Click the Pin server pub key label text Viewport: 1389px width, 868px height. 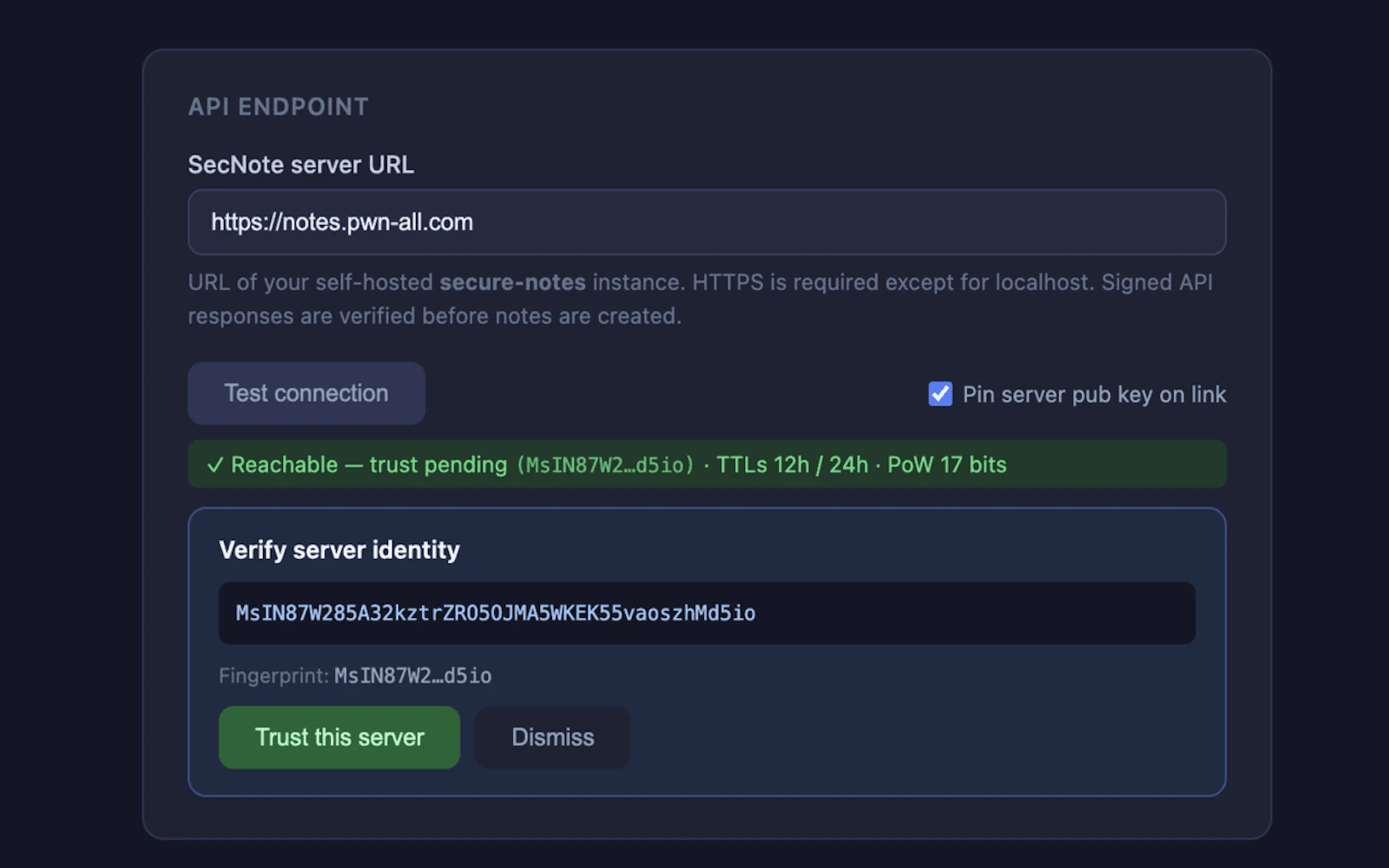pos(1094,394)
